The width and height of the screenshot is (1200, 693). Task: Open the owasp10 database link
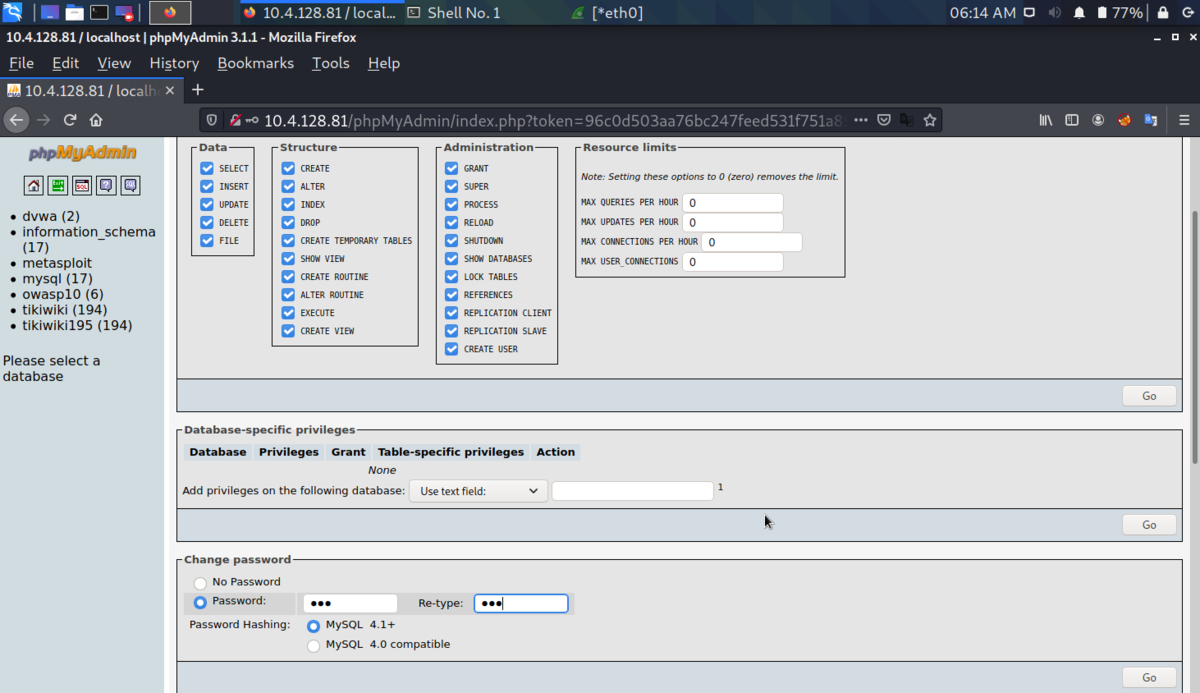point(62,294)
